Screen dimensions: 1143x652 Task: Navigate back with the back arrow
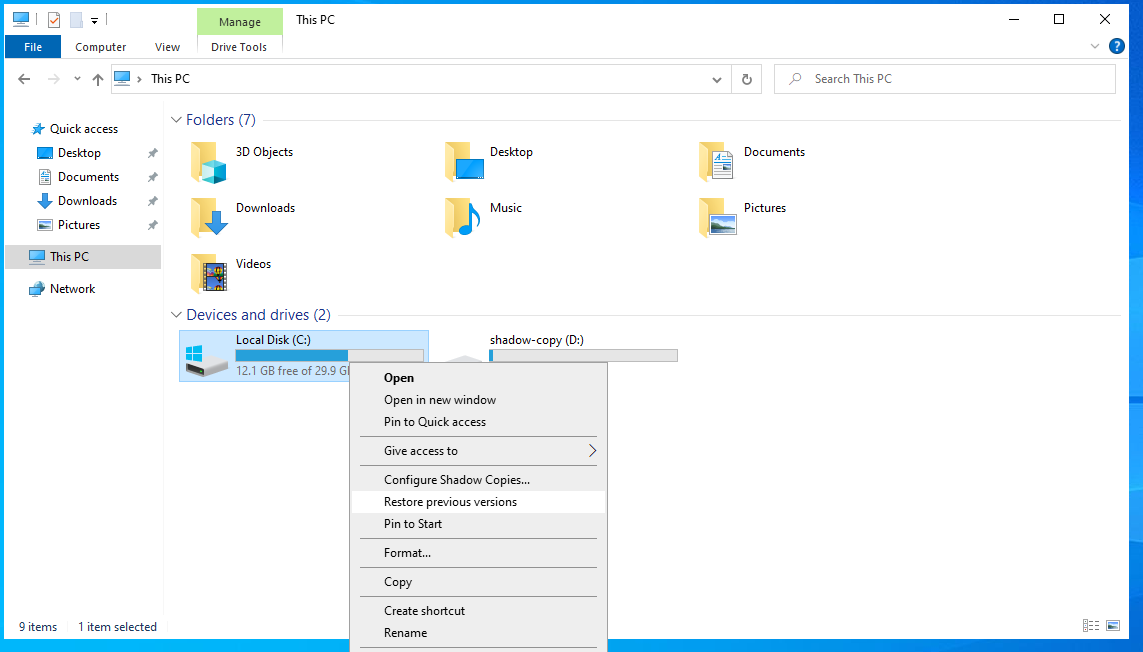[x=24, y=79]
